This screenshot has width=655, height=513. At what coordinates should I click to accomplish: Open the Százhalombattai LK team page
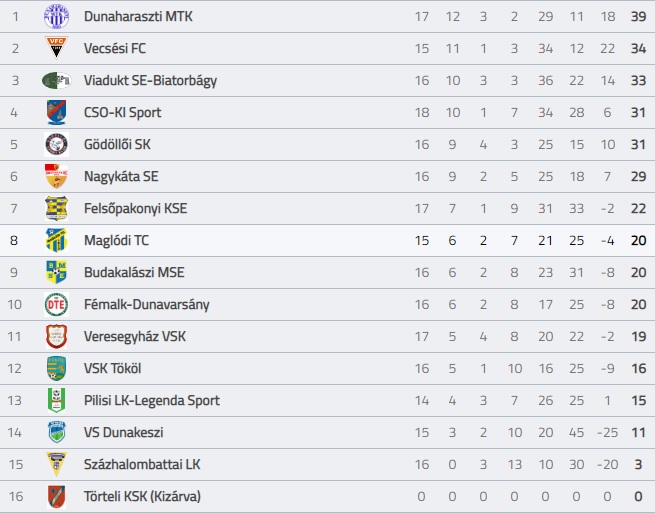coord(142,464)
